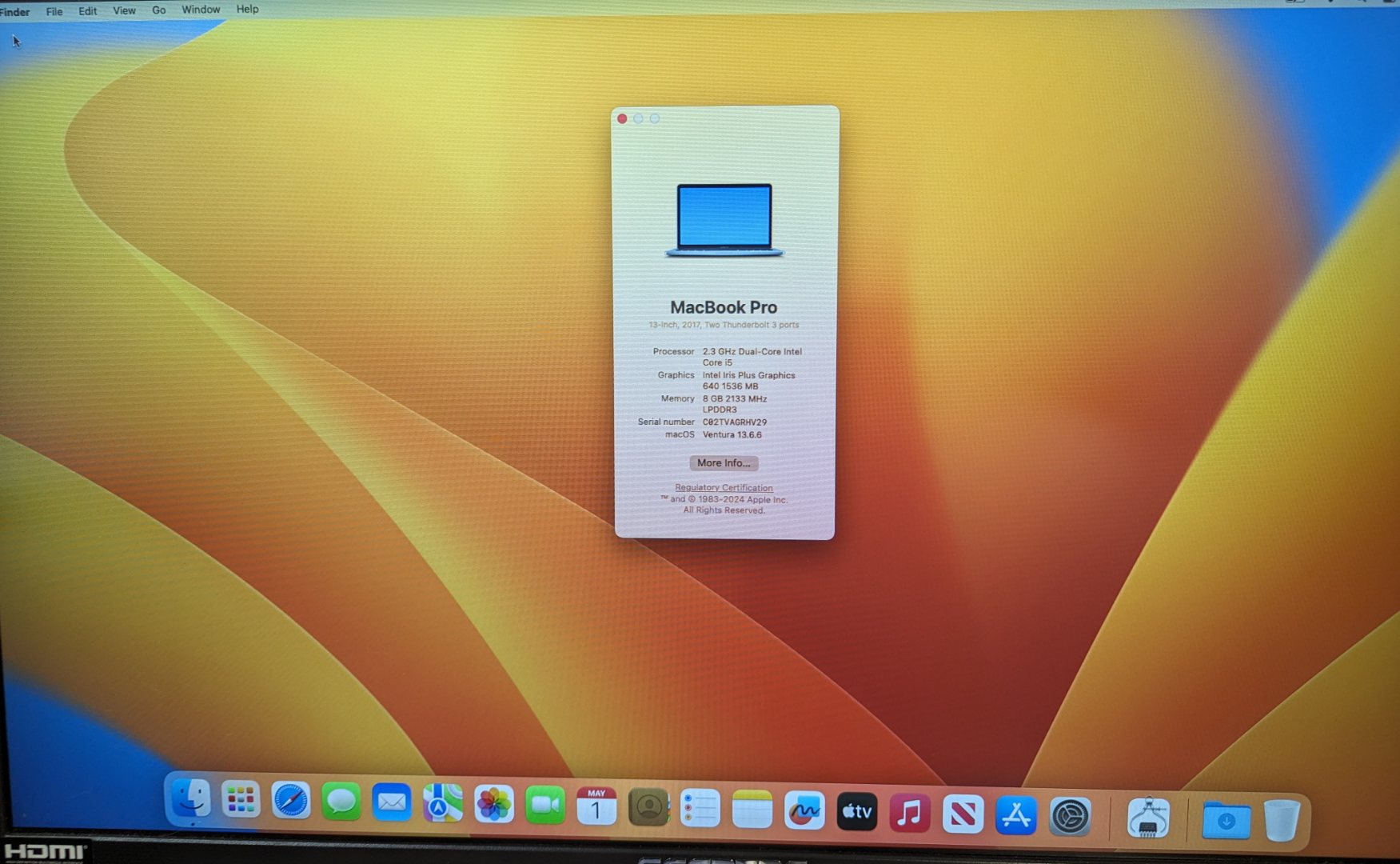This screenshot has height=864, width=1400.
Task: Open Finder from the dock
Action: 191,798
